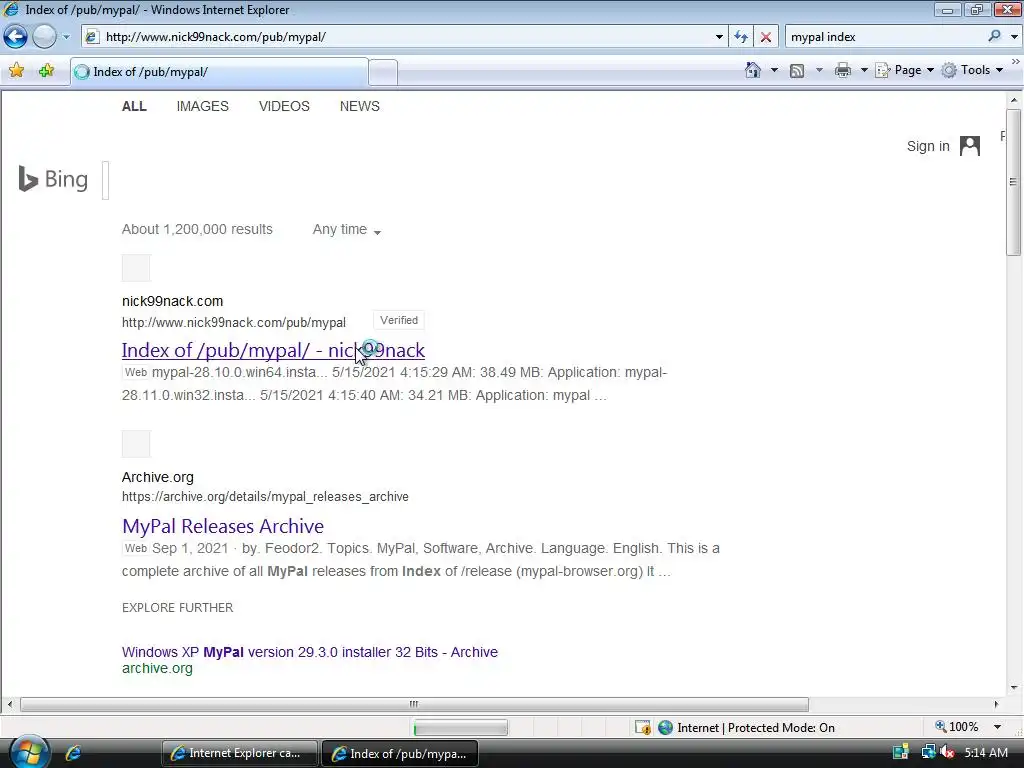This screenshot has width=1024, height=768.
Task: Click the 100% zoom level button
Action: tap(957, 727)
